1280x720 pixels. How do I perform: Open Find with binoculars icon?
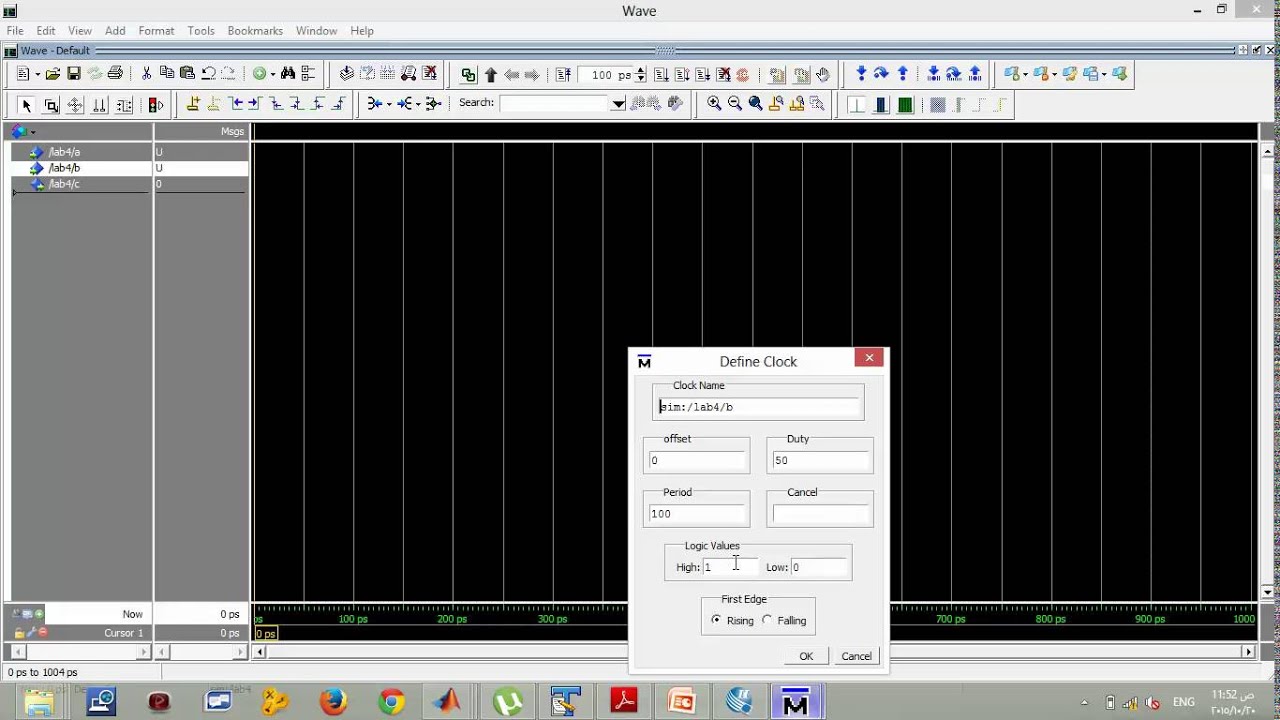288,74
